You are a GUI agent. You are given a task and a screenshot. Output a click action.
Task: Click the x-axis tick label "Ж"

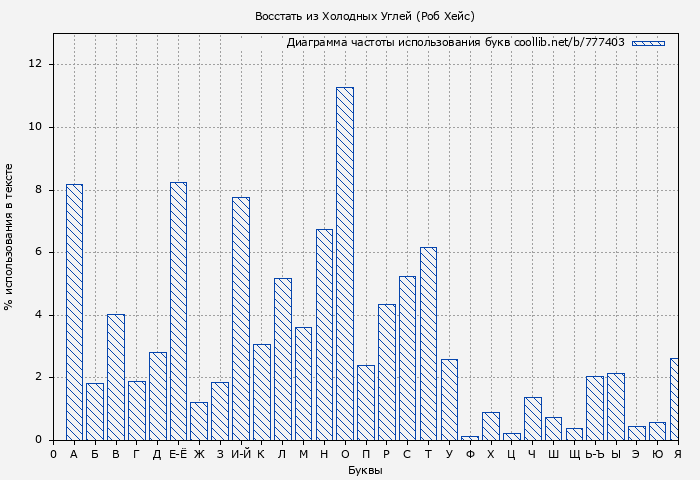coord(199,454)
